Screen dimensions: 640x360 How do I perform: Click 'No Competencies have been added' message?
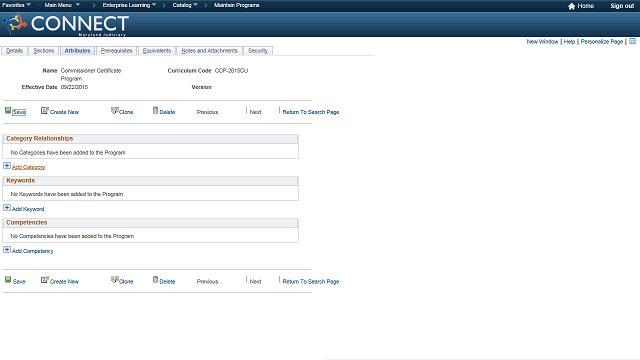[72, 236]
